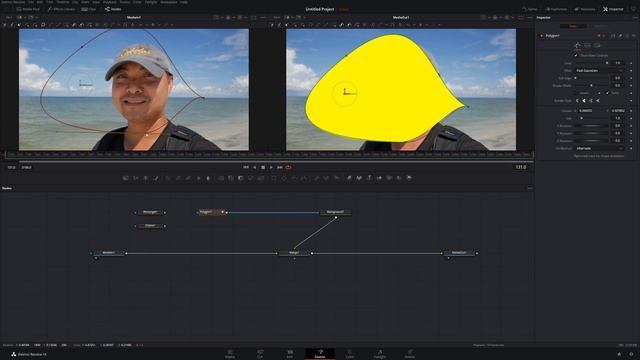Screen dimensions: 640x360
Task: Select the MediaOut1 node
Action: (459, 253)
